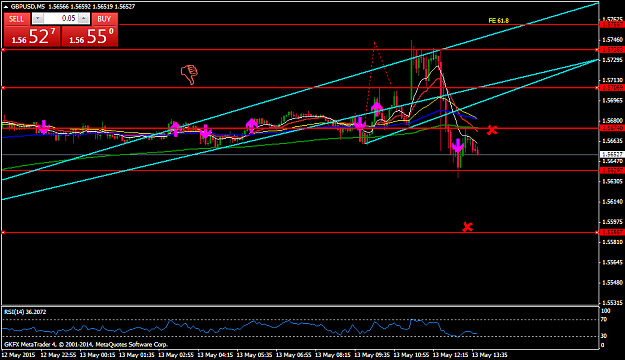Click the 1.56305 price scale value
Screen dimensions: 625x360
pyautogui.click(x=613, y=181)
